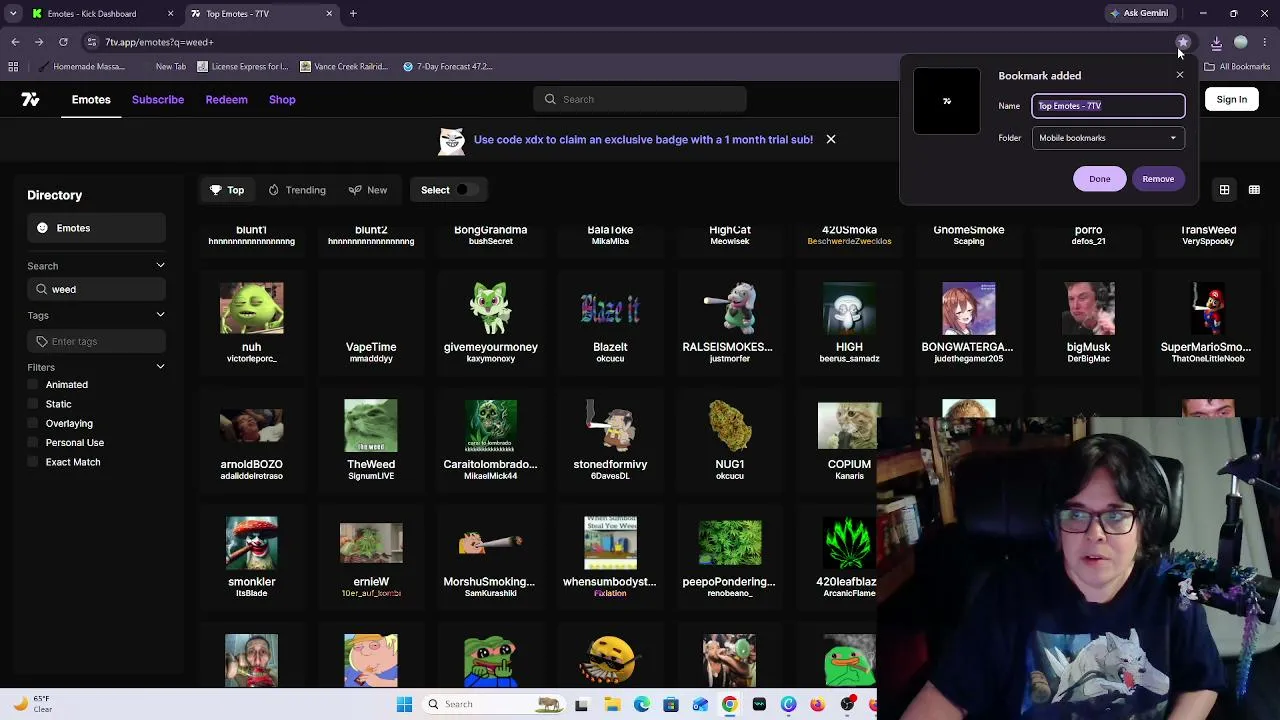The width and height of the screenshot is (1280, 720).
Task: Click the Enter tags input field
Action: (96, 341)
